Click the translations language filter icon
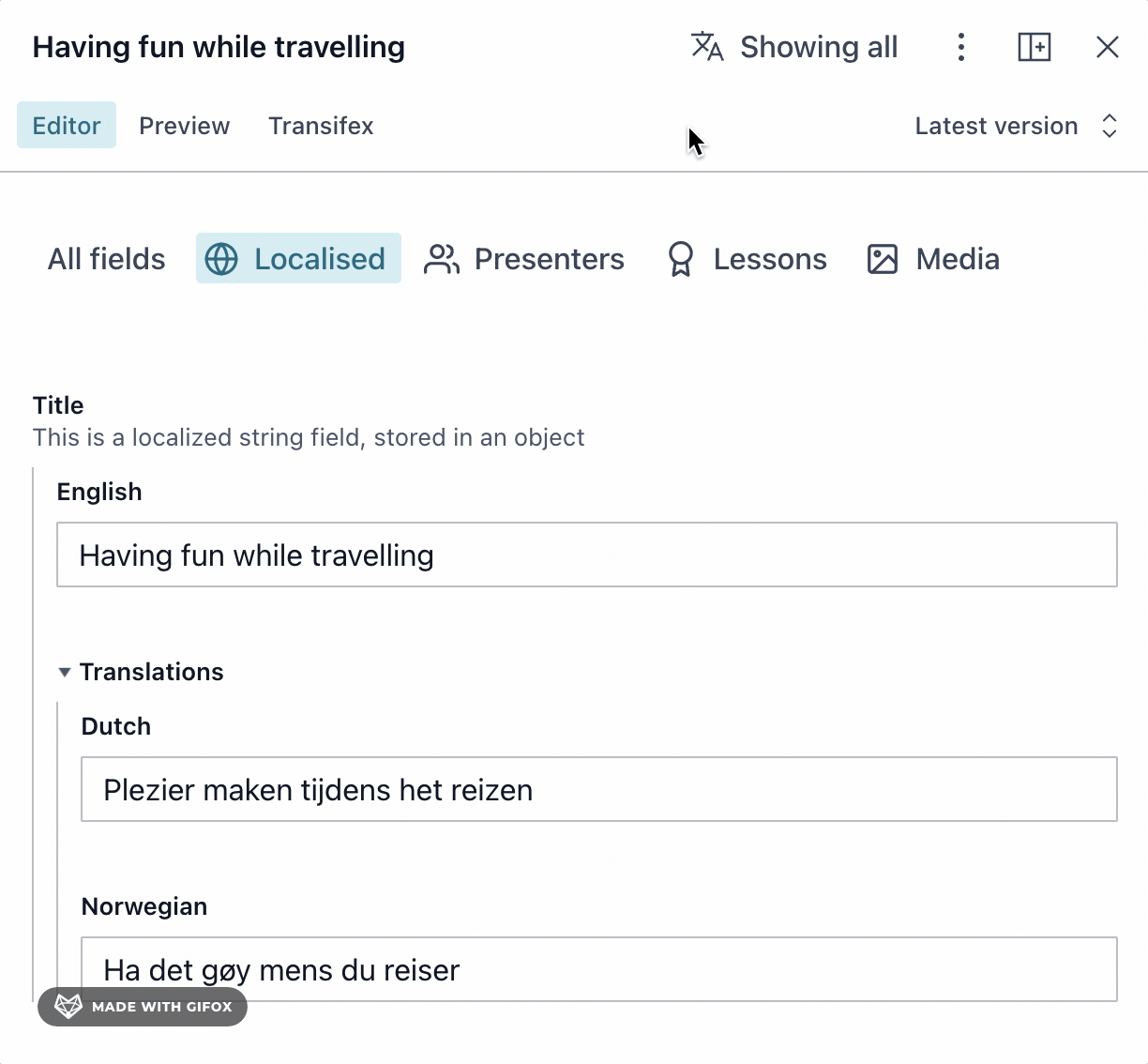The height and width of the screenshot is (1064, 1148). [707, 46]
